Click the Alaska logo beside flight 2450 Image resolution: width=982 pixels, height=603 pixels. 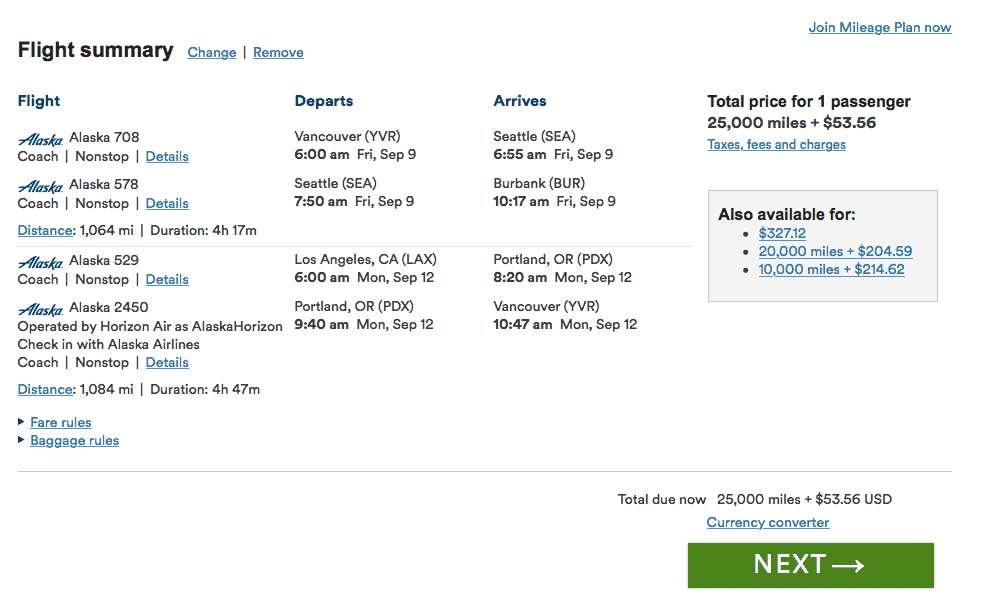click(x=40, y=309)
